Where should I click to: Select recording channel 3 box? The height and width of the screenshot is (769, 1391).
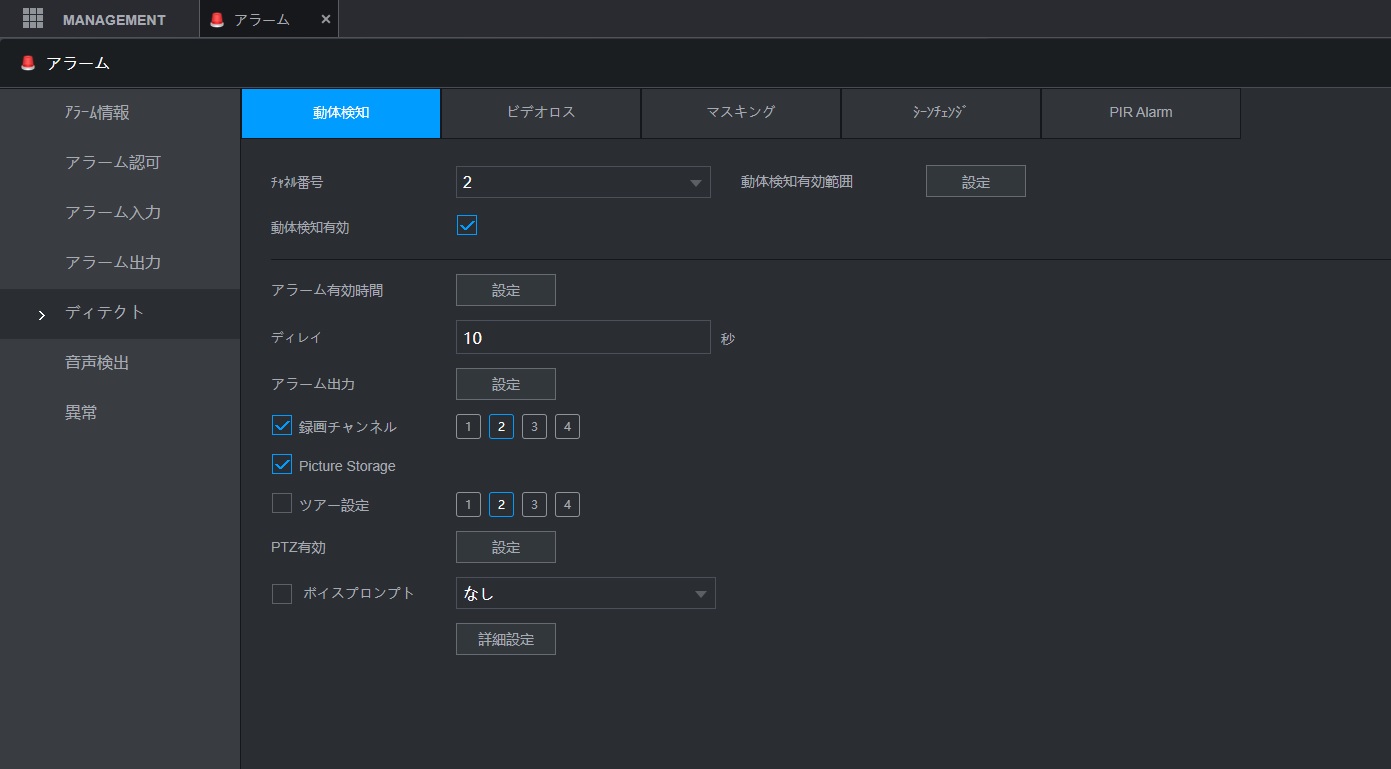pos(534,427)
